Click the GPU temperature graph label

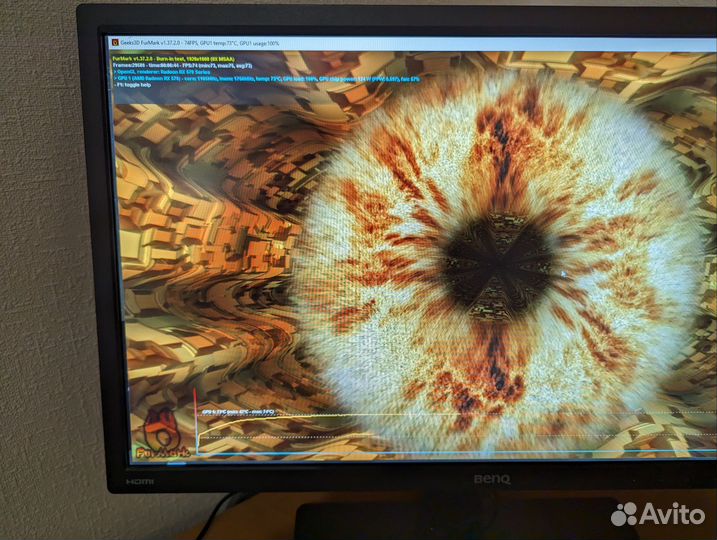[240, 411]
